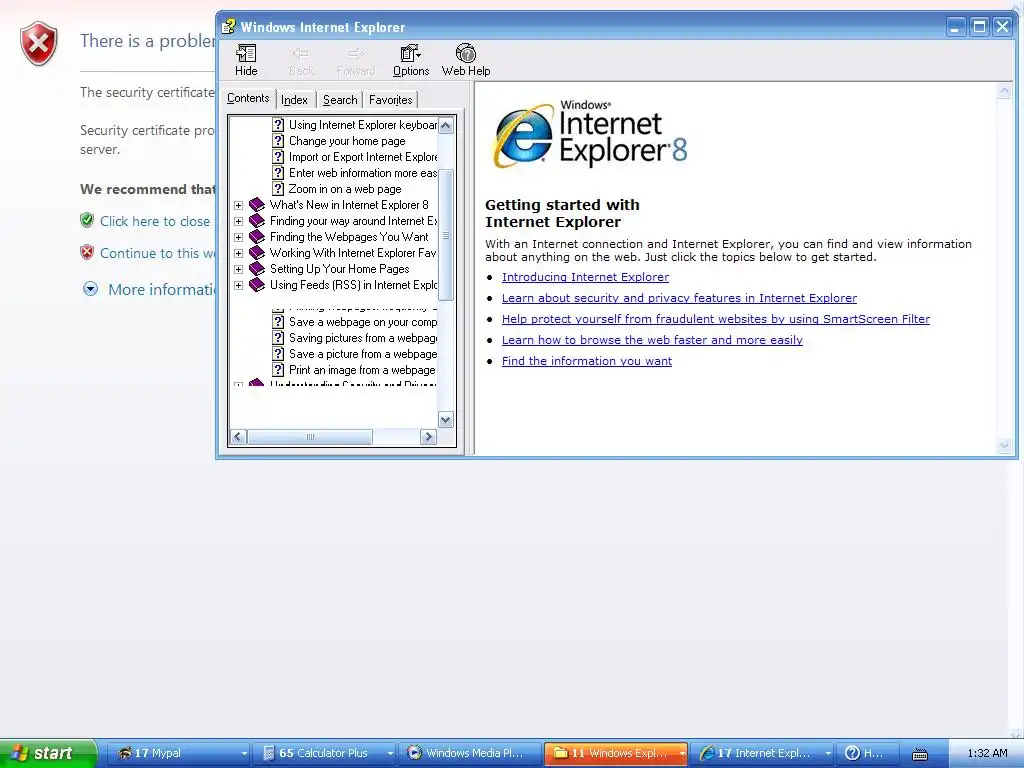Expand Finding your way around Internet Explorer
The image size is (1024, 768).
[238, 221]
